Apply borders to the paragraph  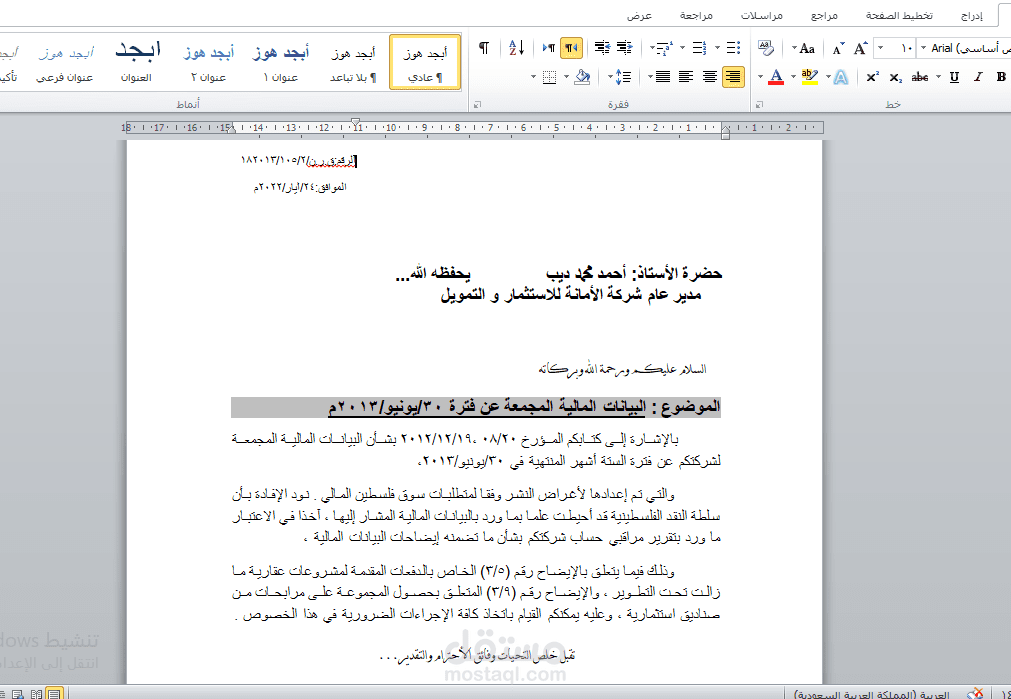coord(549,77)
